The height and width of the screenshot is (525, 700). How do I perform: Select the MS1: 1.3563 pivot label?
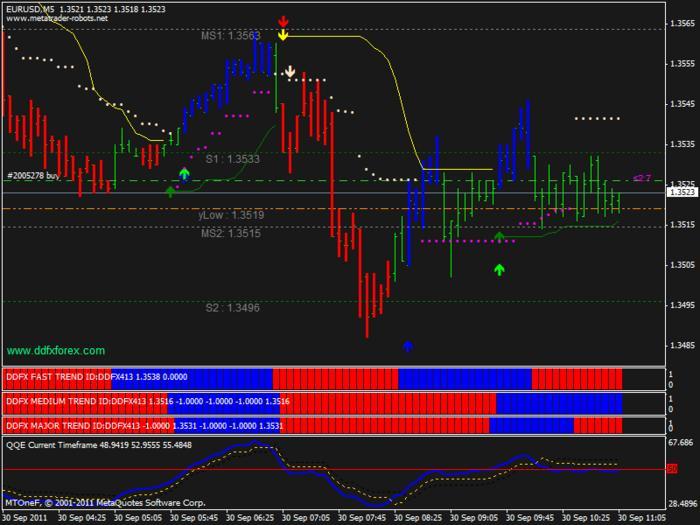click(x=230, y=36)
